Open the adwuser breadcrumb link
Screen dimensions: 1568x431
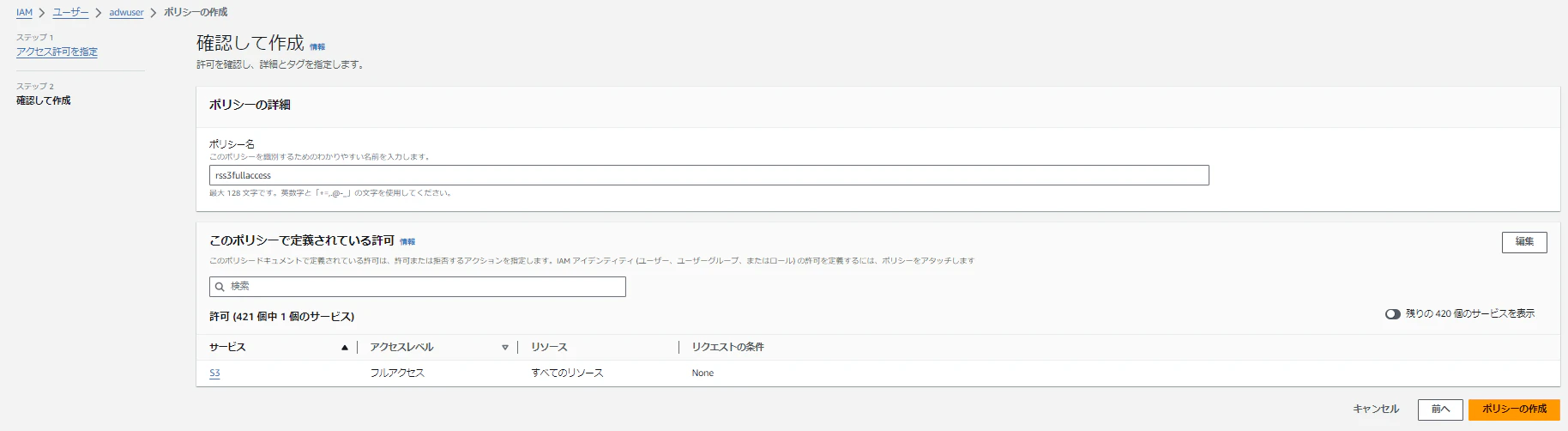(x=126, y=12)
